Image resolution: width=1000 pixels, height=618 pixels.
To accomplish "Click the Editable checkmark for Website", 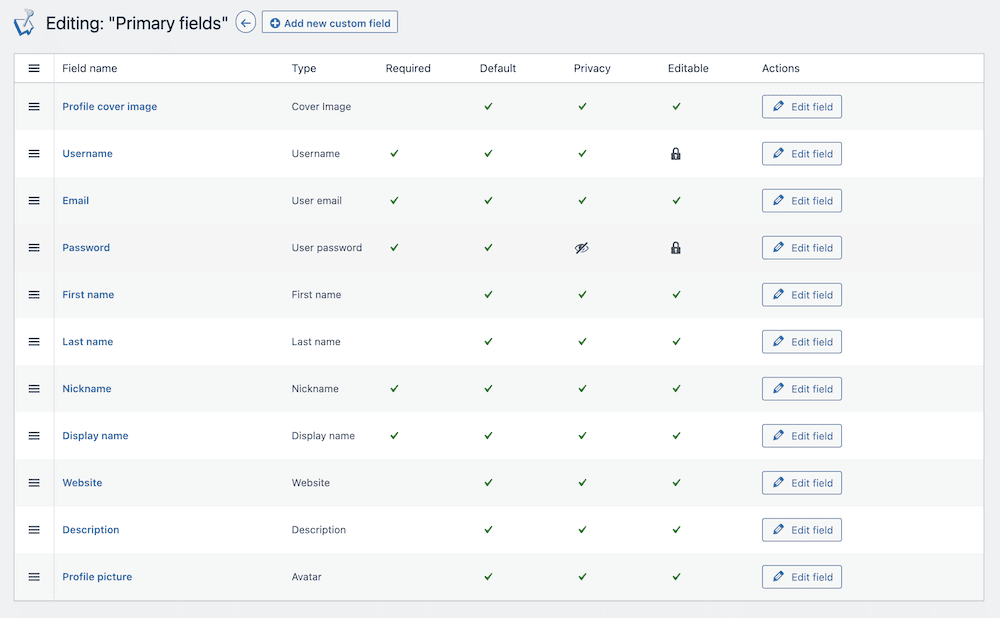I will [676, 483].
